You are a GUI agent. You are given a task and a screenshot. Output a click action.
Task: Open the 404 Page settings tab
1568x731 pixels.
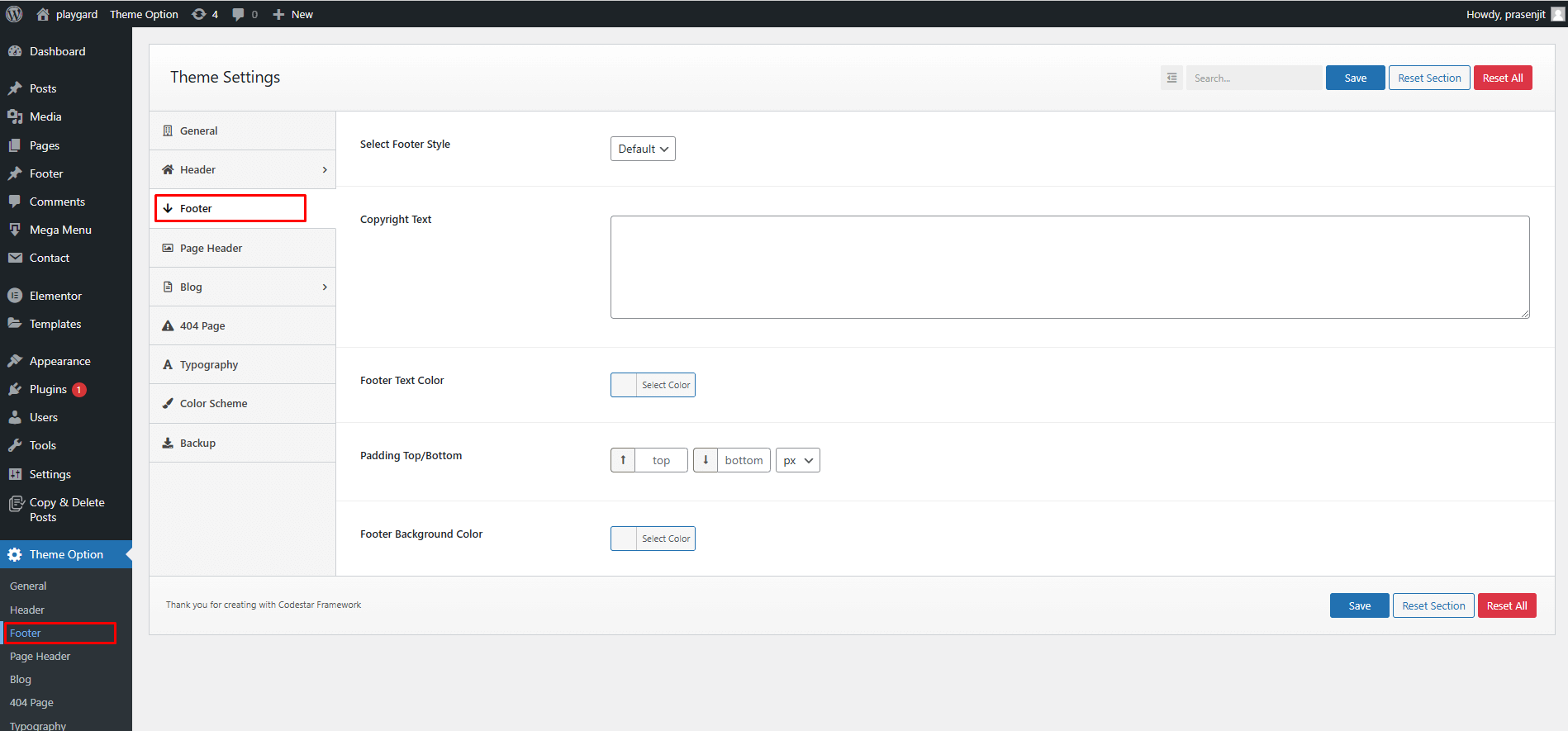point(242,325)
